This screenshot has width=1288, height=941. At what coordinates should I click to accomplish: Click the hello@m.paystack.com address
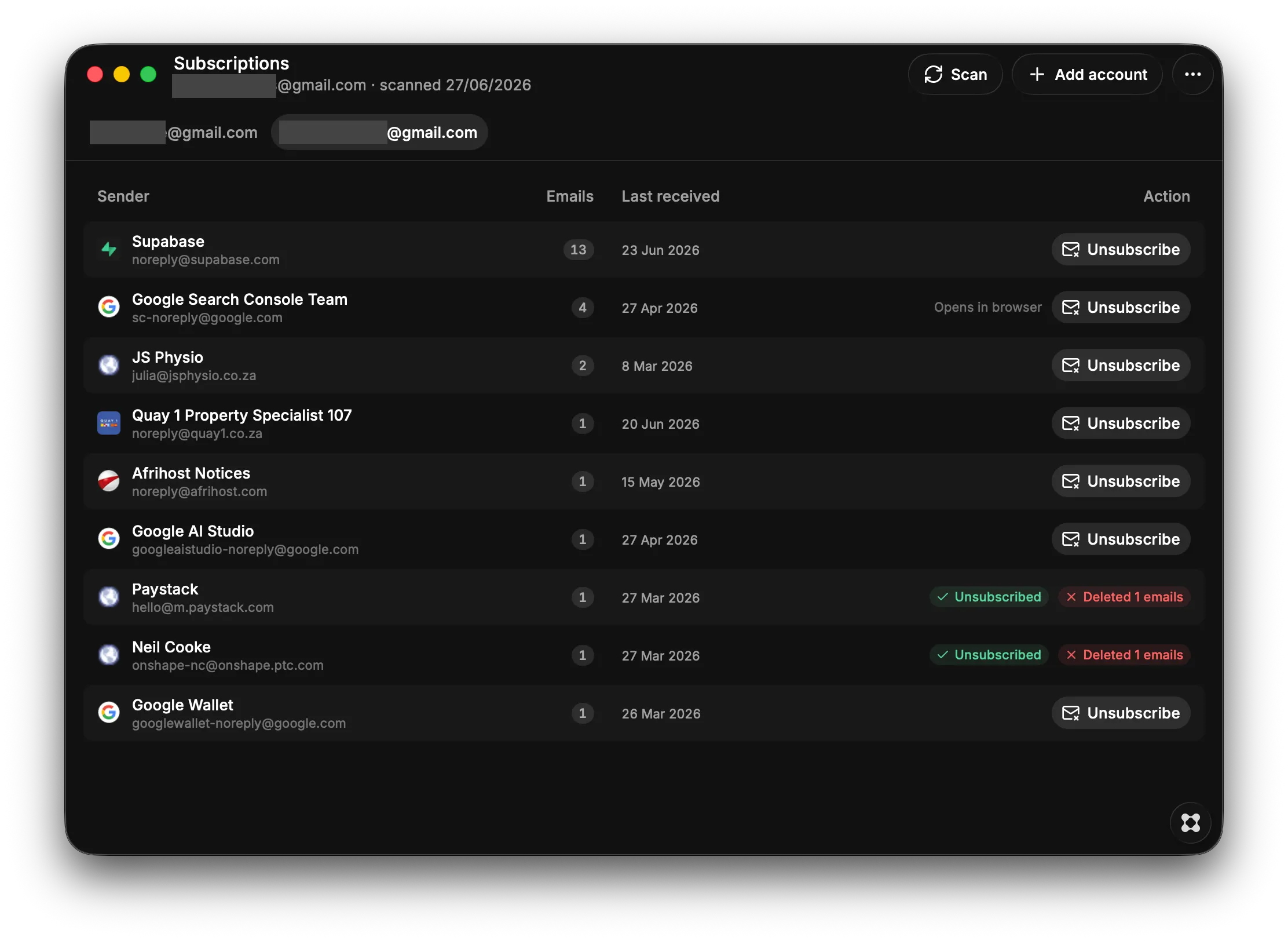(203, 608)
